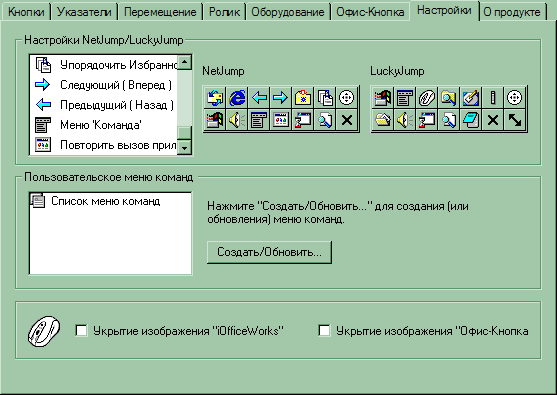Click the command list scrollbar thumb
The height and width of the screenshot is (395, 557).
coord(184,133)
